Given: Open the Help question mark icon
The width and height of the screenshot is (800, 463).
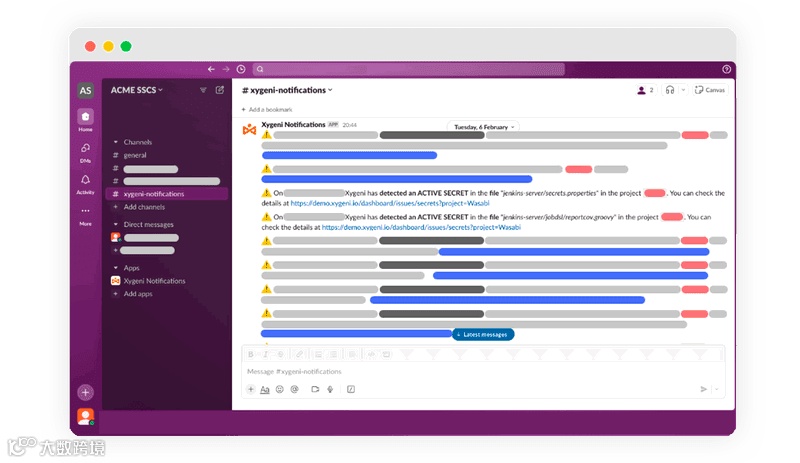Looking at the screenshot, I should tap(726, 69).
